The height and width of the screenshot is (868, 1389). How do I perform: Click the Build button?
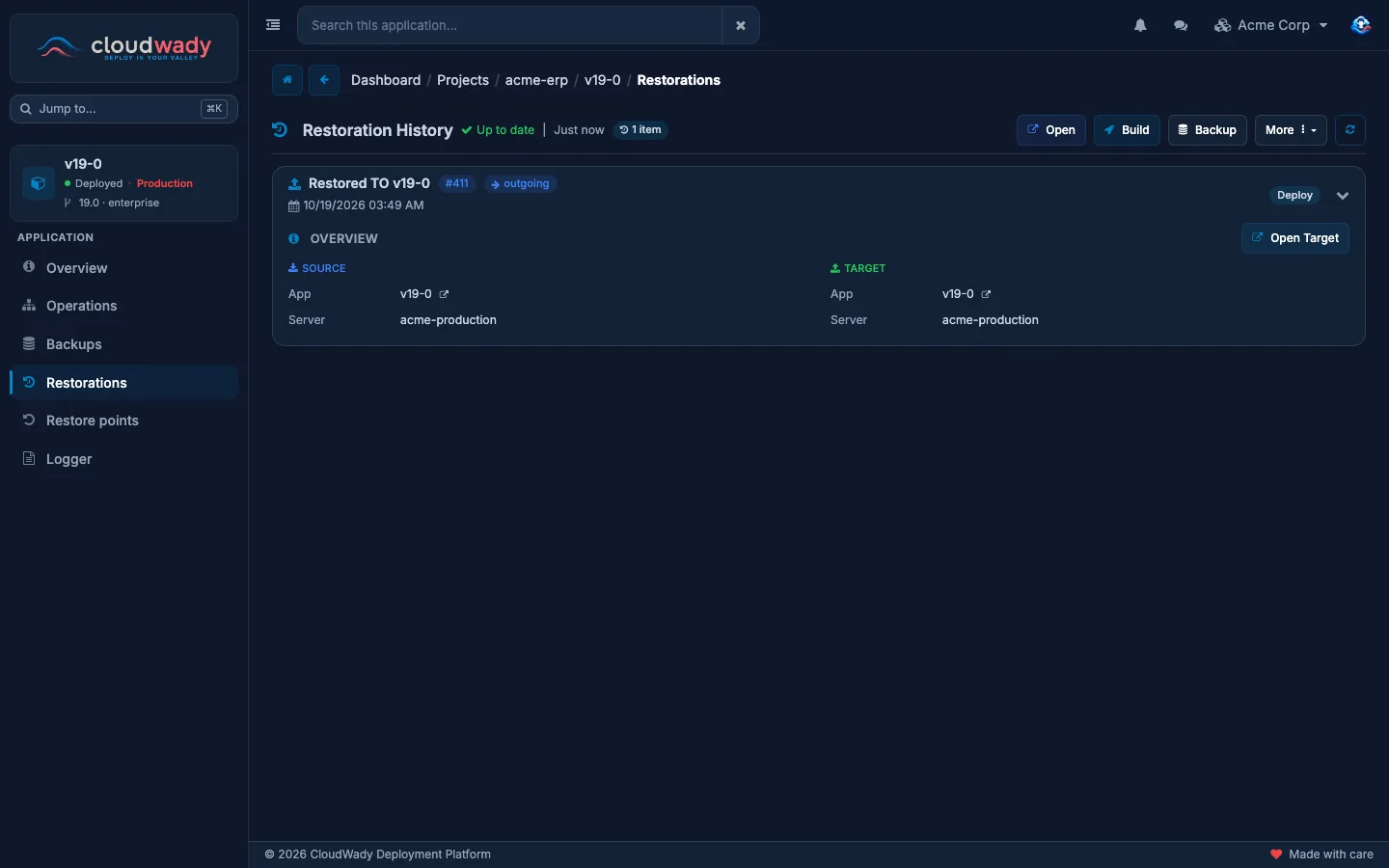click(x=1127, y=130)
